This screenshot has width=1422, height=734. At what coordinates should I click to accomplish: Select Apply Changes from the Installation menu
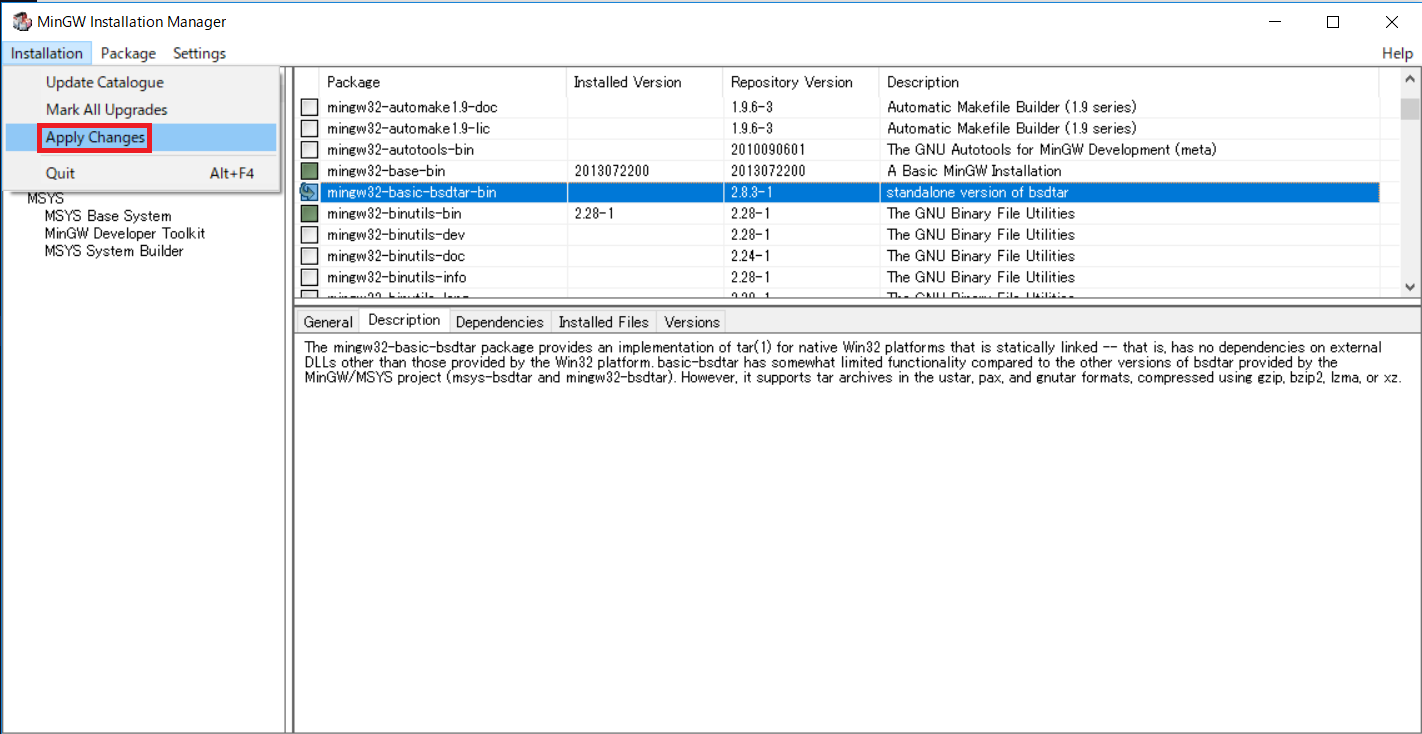pyautogui.click(x=95, y=138)
